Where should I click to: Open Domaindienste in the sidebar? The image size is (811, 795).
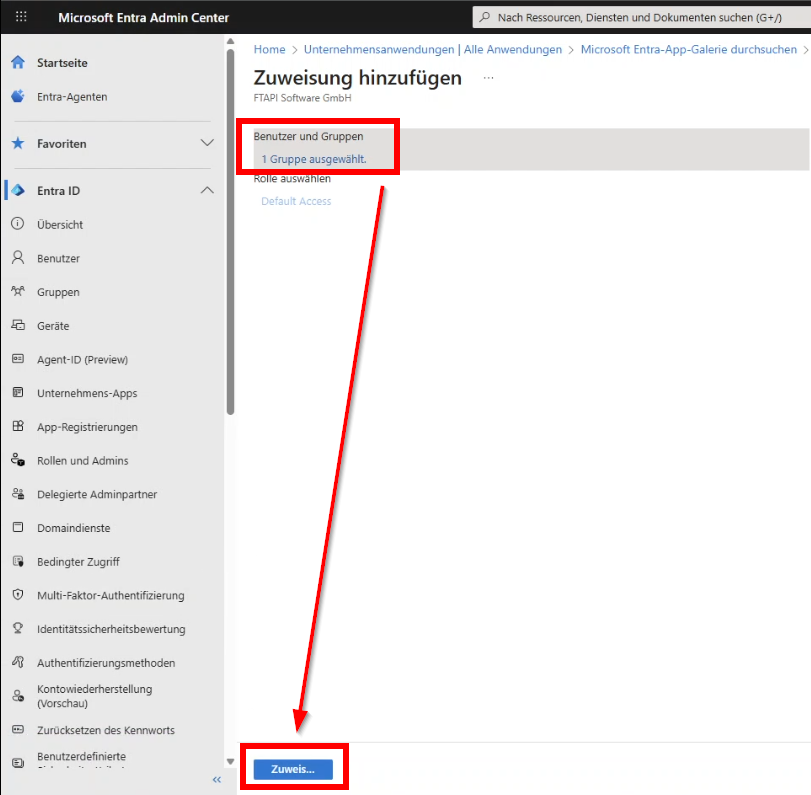(73, 528)
